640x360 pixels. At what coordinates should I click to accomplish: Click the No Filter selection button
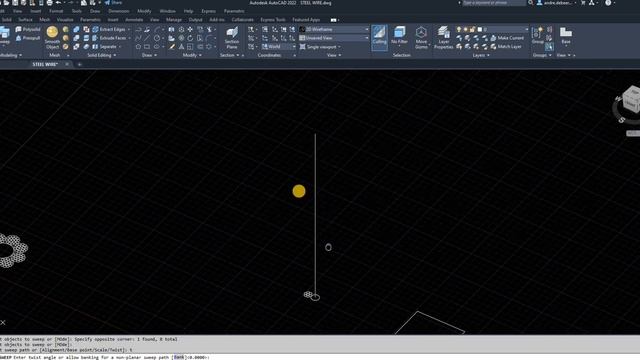click(399, 36)
